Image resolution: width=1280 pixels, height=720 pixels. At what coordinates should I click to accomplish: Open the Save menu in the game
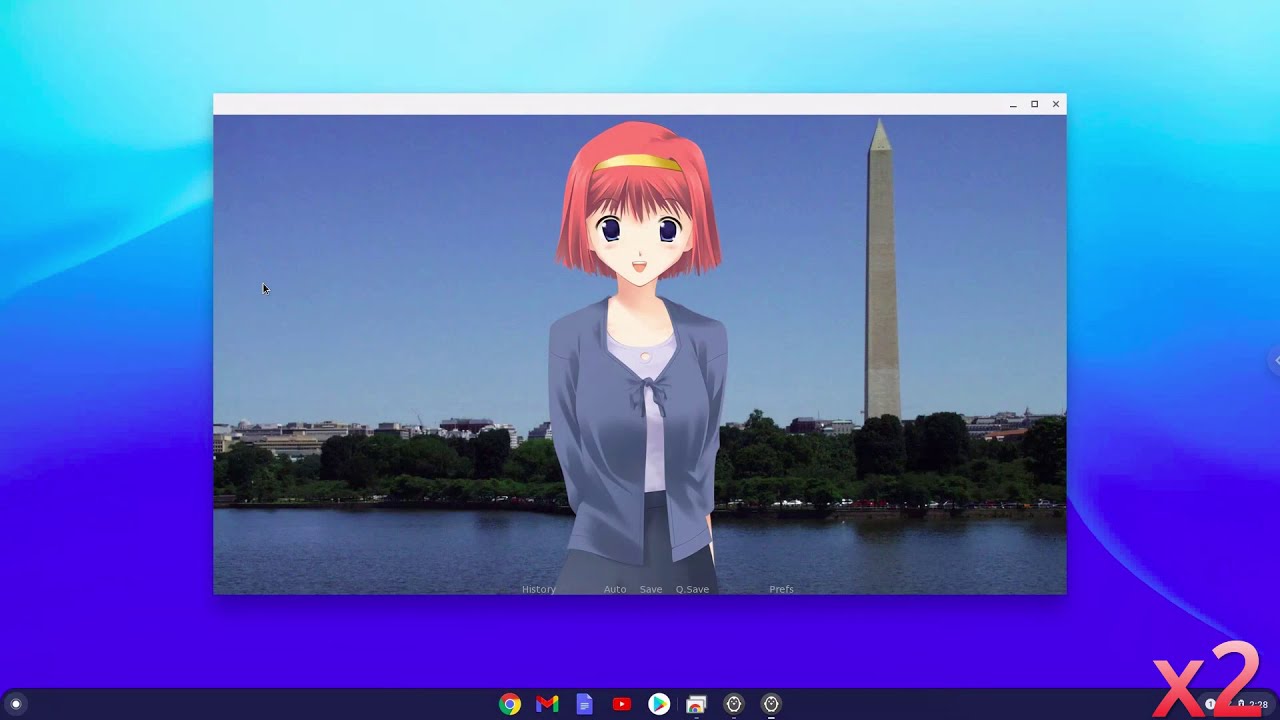tap(651, 589)
